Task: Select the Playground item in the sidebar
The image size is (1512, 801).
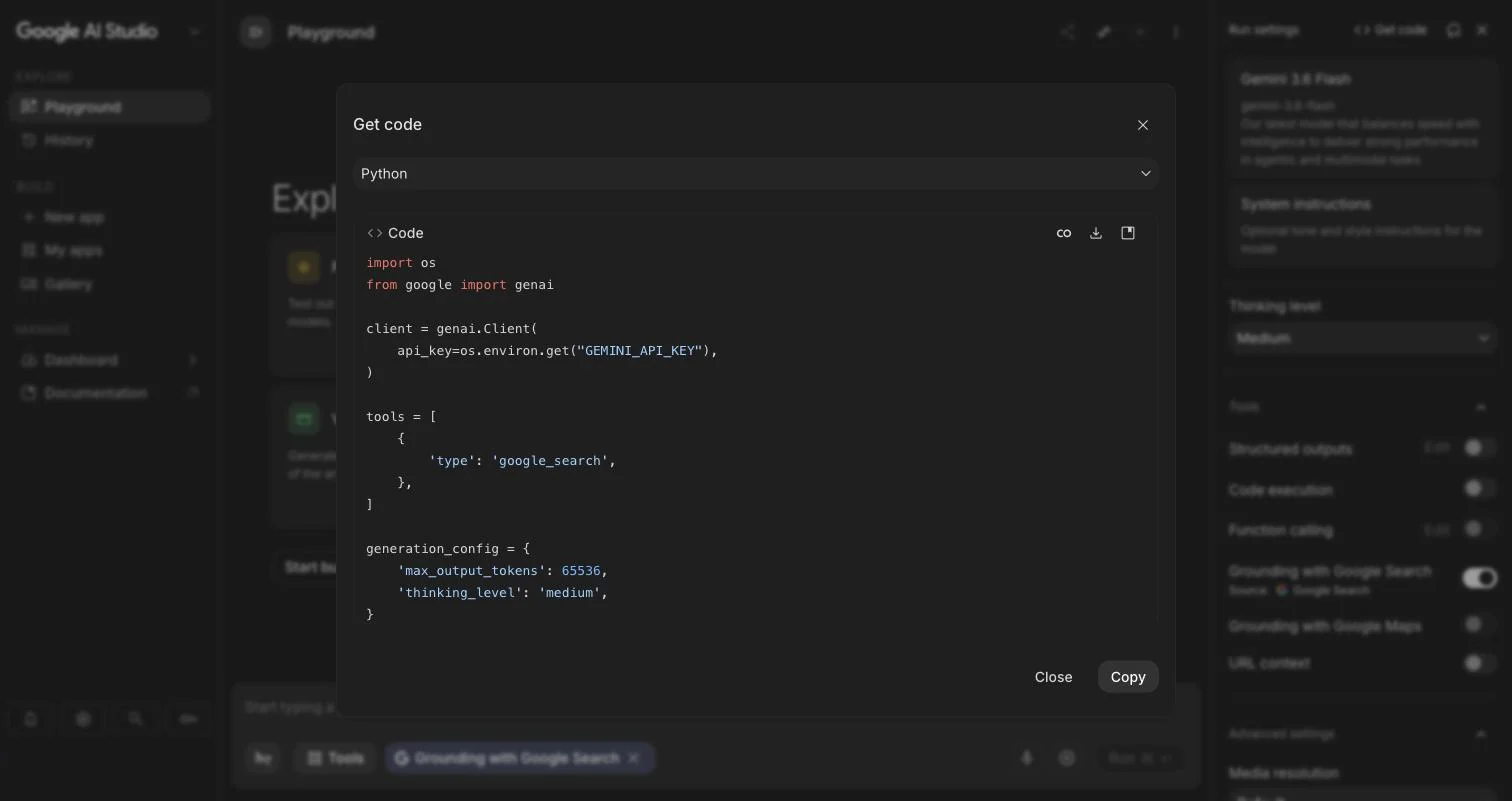Action: (x=109, y=107)
